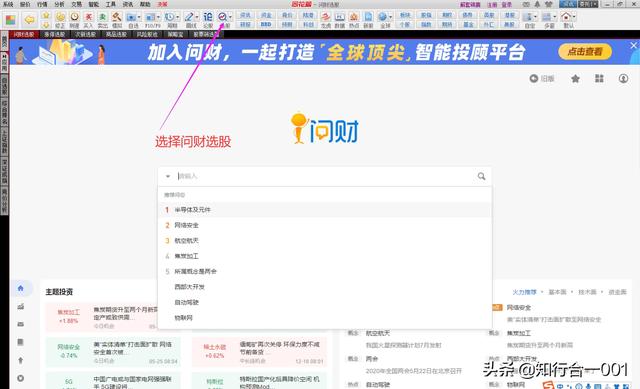Viewport: 640px width, 389px height.
Task: Open the 自选 toolbar dropdown arrow
Action: pos(140,17)
